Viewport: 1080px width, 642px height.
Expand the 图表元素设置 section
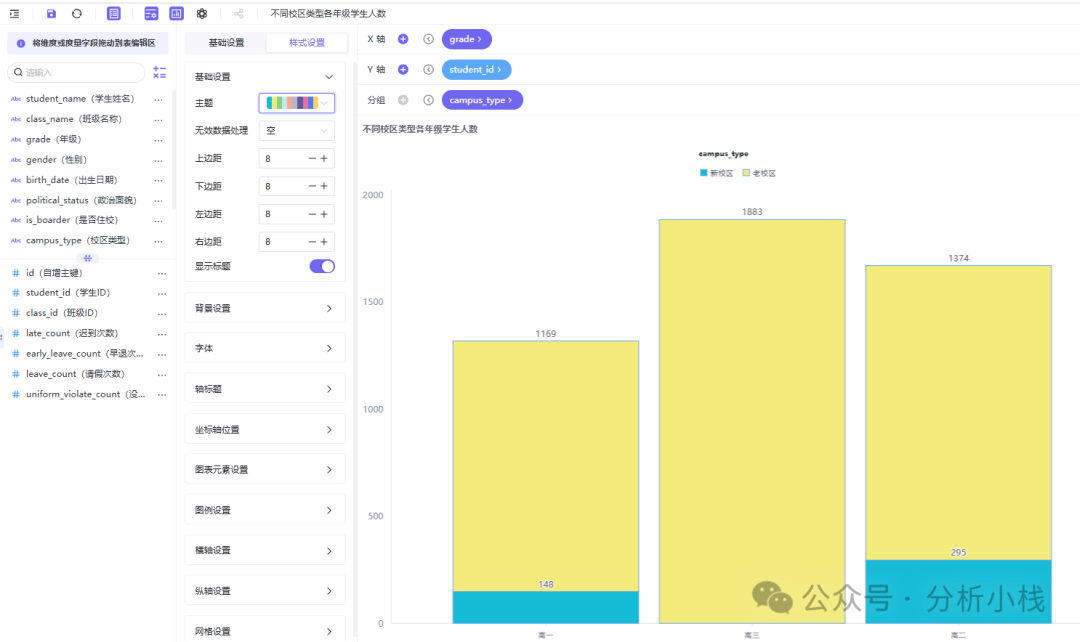[264, 469]
